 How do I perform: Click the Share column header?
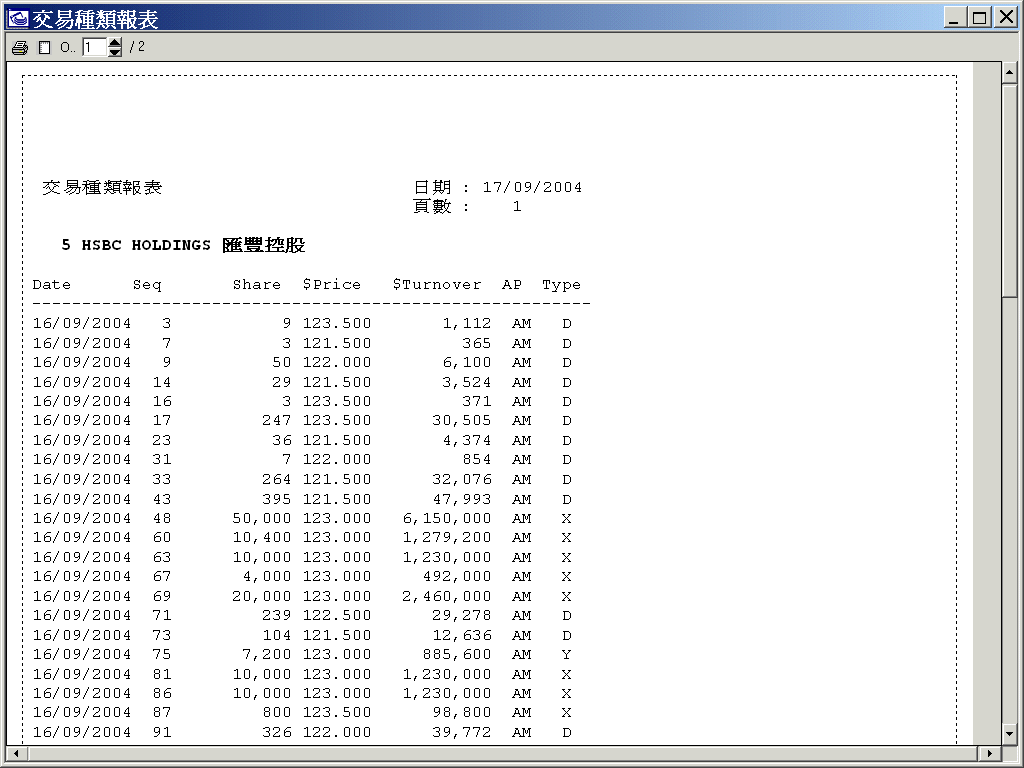coord(257,285)
